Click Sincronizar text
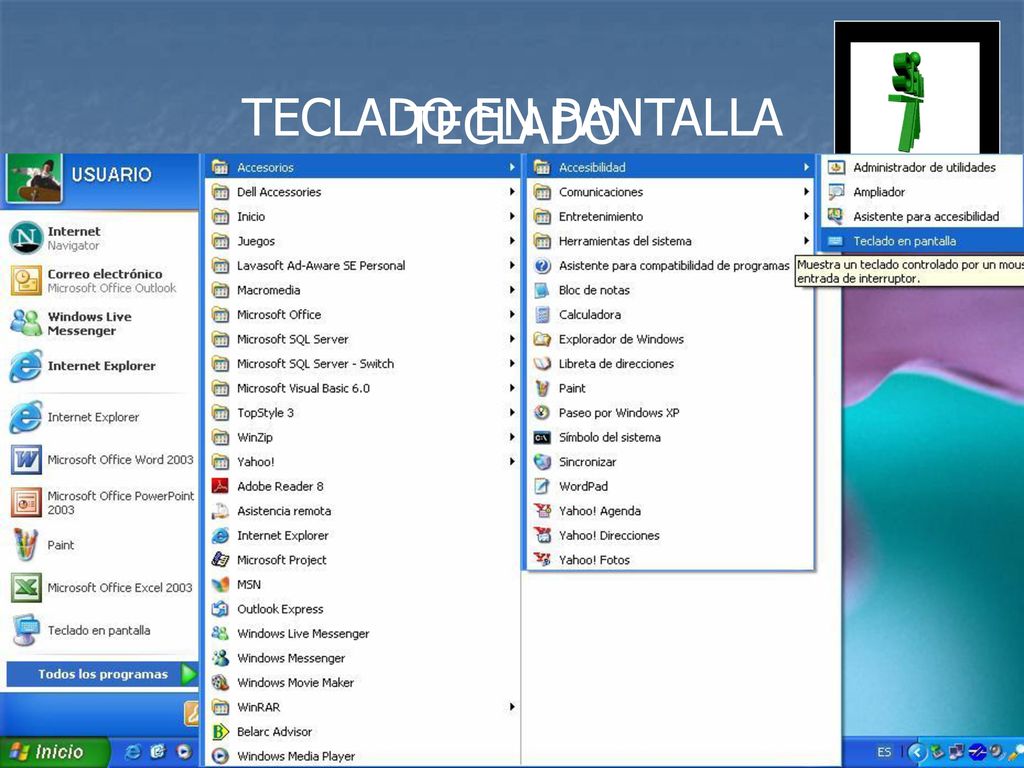This screenshot has width=1024, height=768. [x=587, y=462]
